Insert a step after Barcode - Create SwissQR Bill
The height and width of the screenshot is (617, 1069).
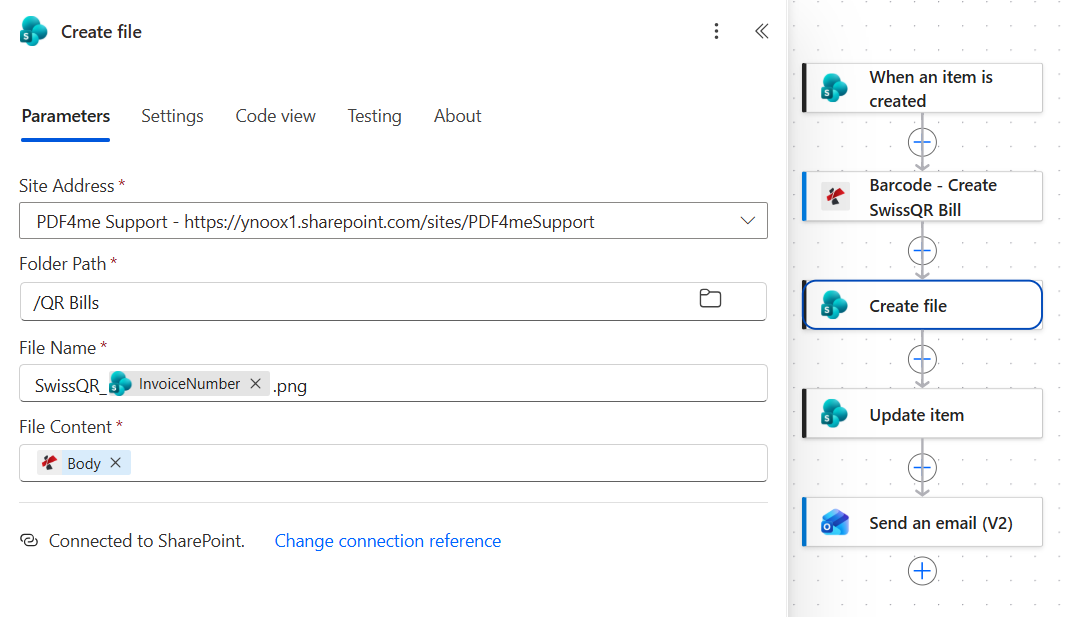[922, 251]
